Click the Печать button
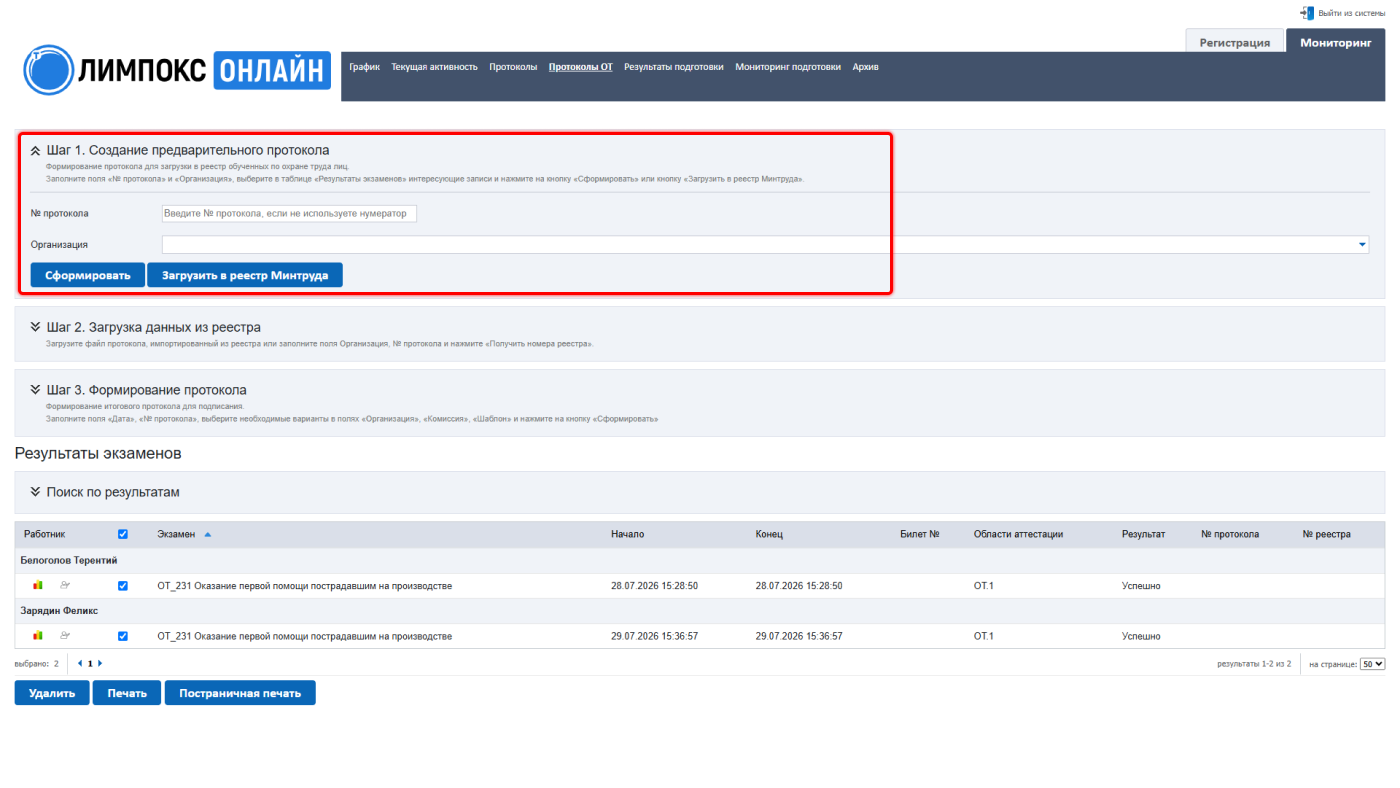This screenshot has width=1400, height=788. tap(127, 693)
